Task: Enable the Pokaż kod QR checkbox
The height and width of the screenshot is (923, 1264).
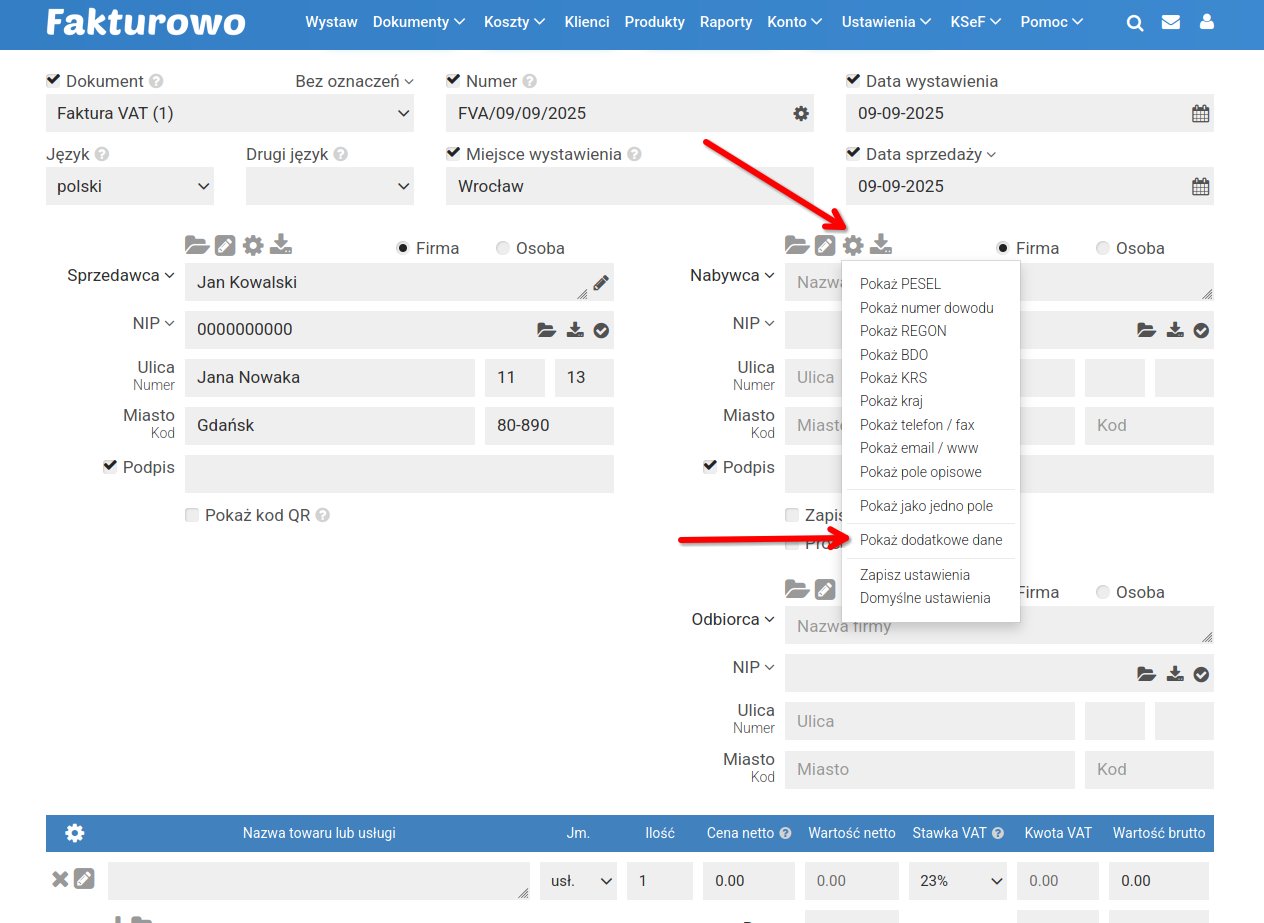Action: 192,515
